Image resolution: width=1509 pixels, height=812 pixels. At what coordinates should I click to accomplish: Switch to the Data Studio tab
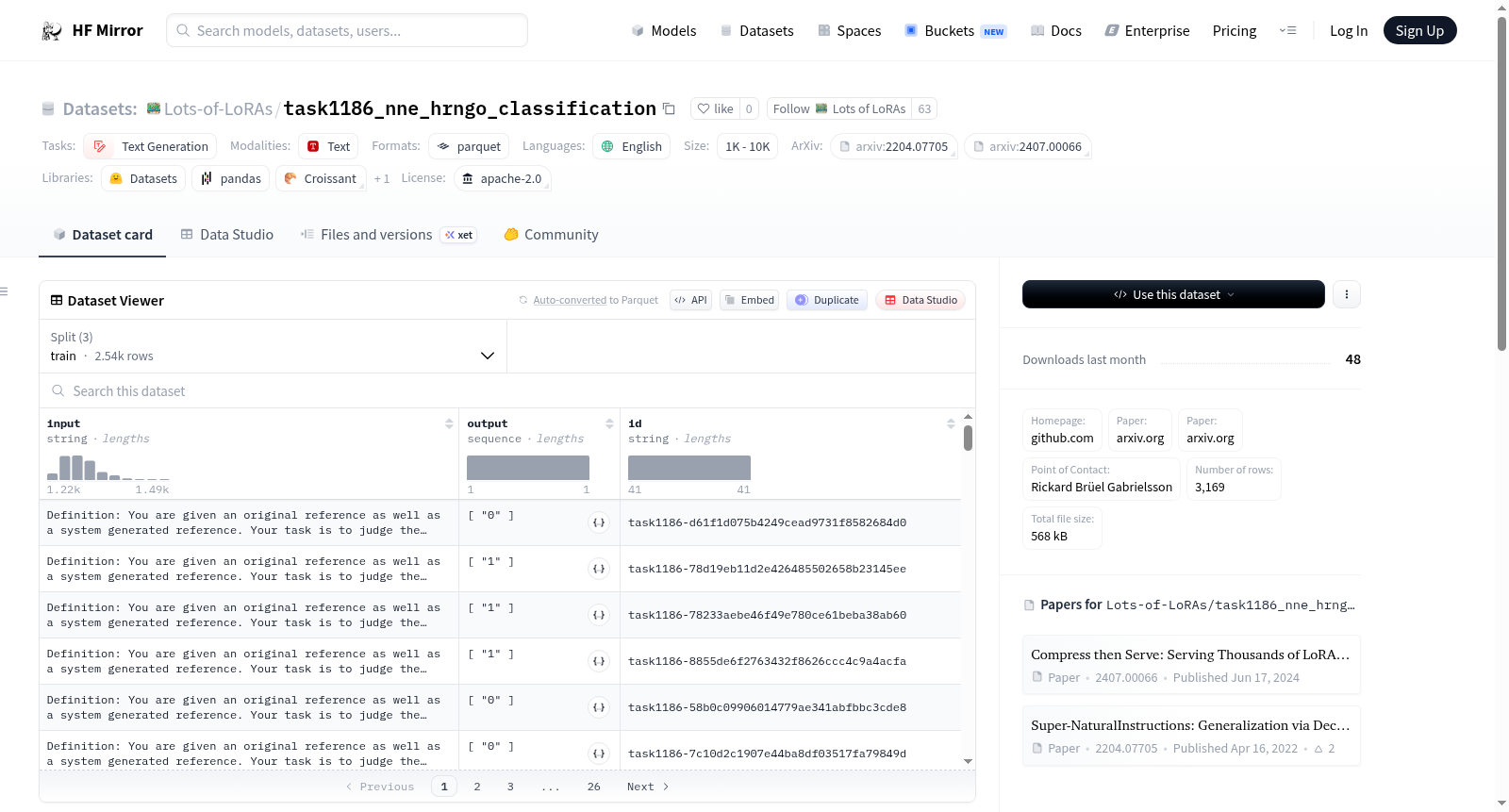pos(227,235)
